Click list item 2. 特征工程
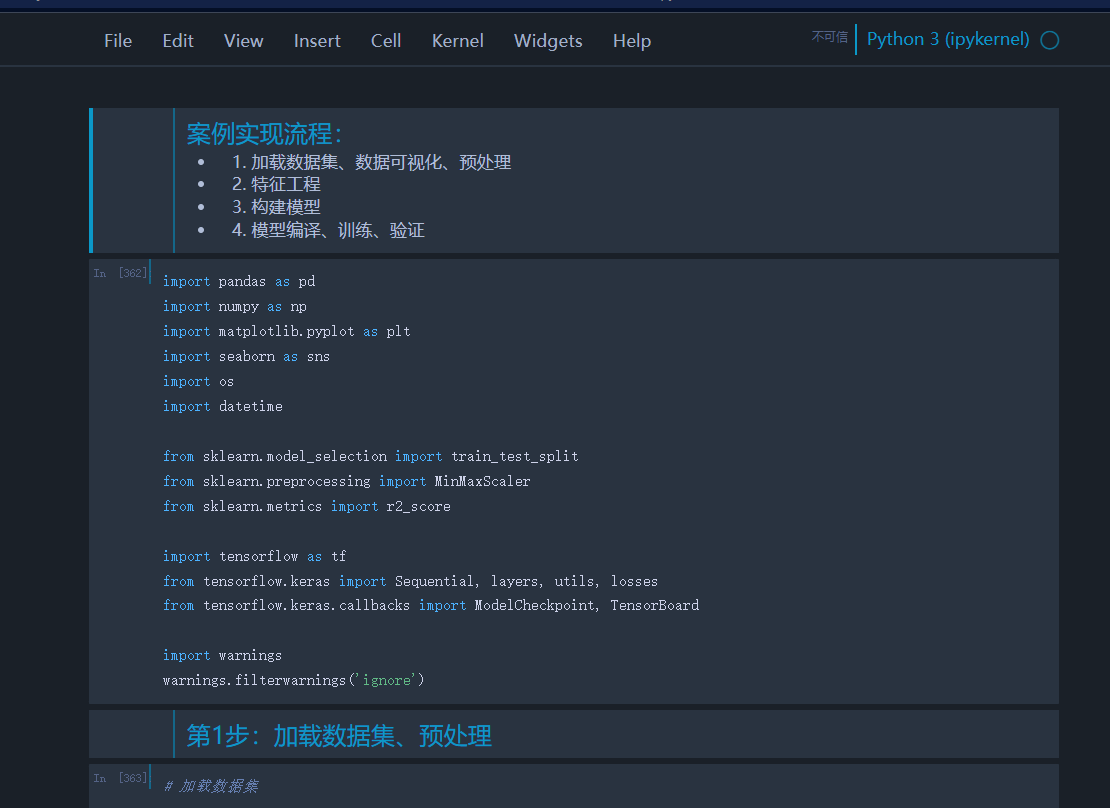 click(x=276, y=184)
